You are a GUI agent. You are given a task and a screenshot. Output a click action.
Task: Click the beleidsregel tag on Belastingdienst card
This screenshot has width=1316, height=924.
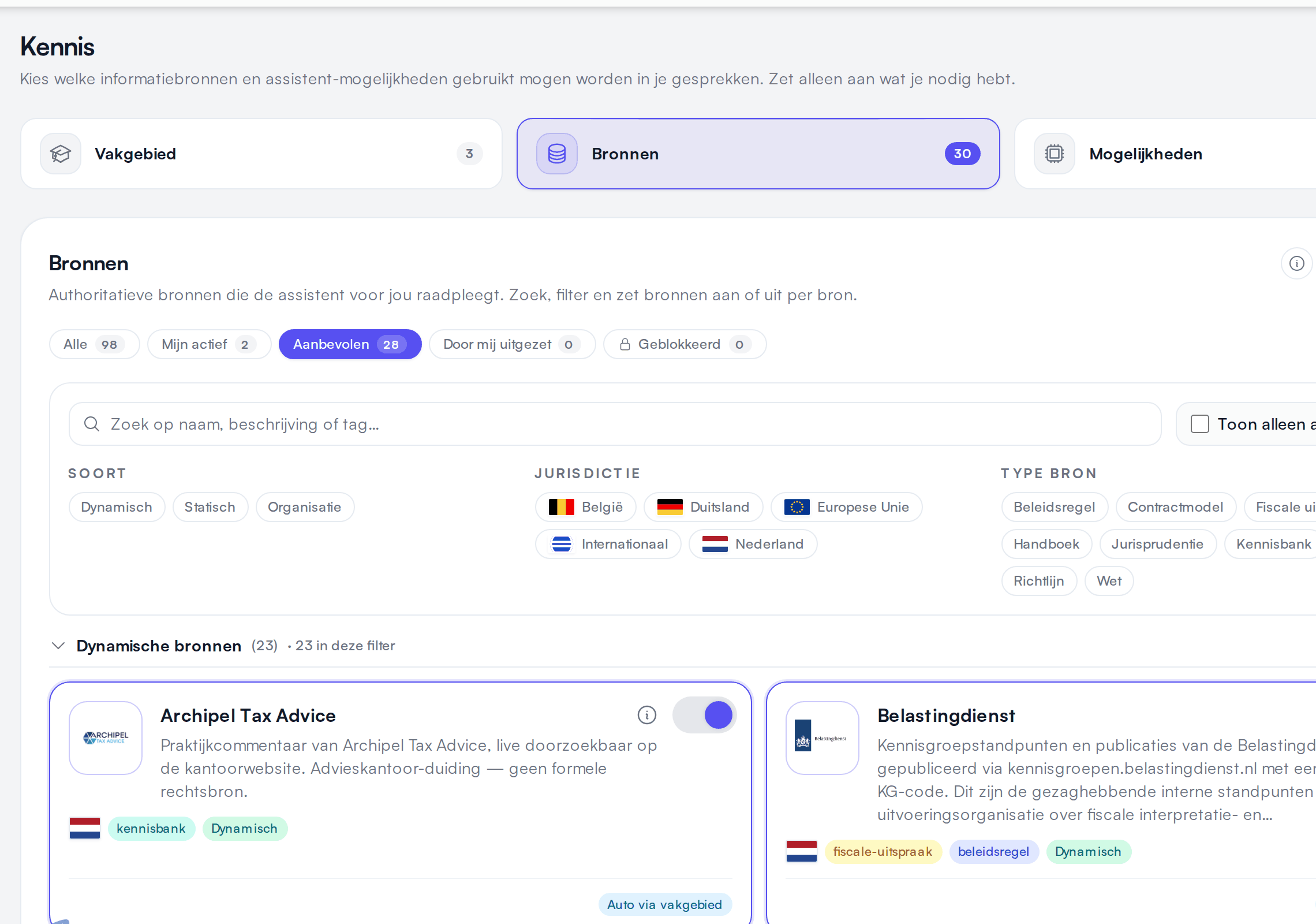coord(994,852)
